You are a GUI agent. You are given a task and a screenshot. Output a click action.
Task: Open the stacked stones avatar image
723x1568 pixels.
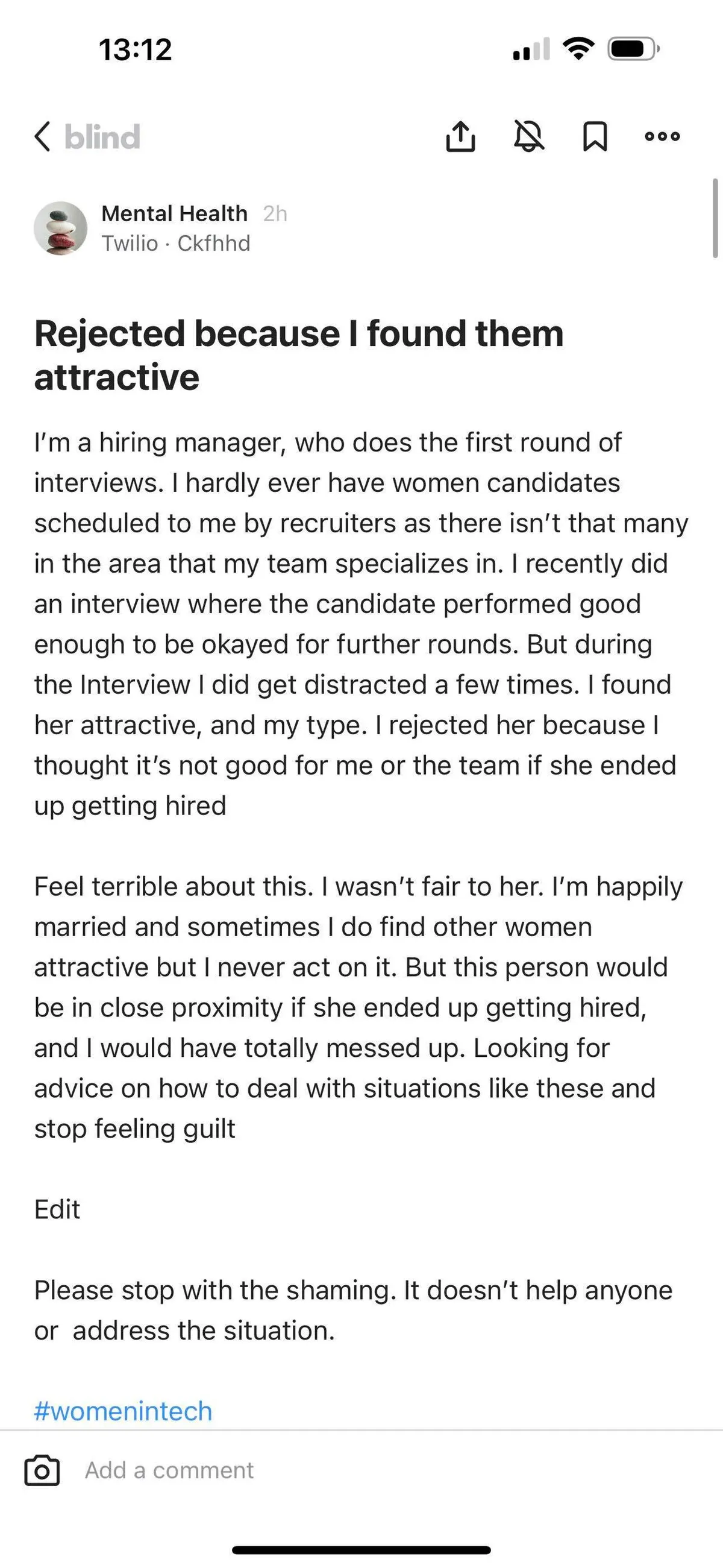pyautogui.click(x=60, y=228)
